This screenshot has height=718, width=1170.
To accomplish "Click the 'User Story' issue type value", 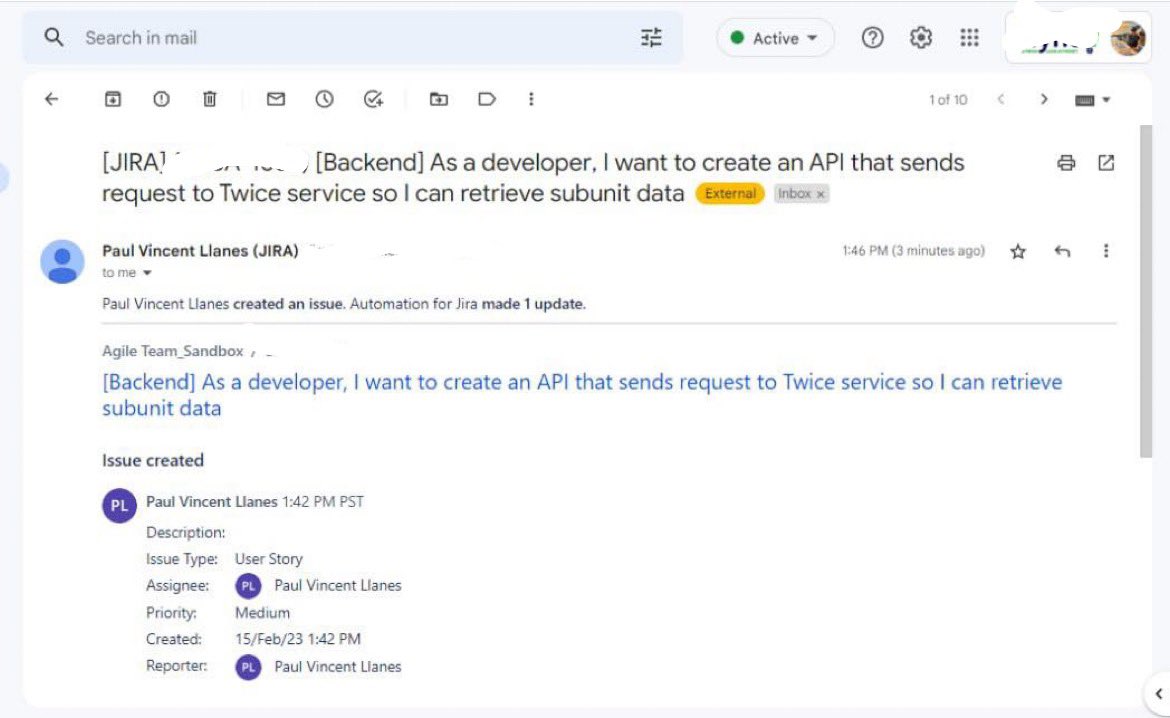I will click(x=269, y=559).
